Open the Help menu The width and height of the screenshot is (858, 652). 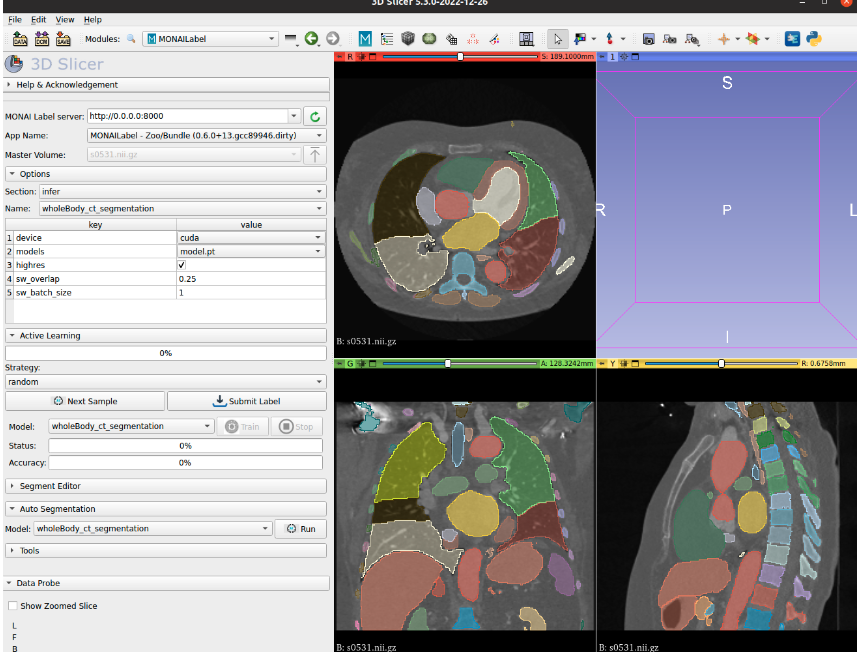(92, 20)
